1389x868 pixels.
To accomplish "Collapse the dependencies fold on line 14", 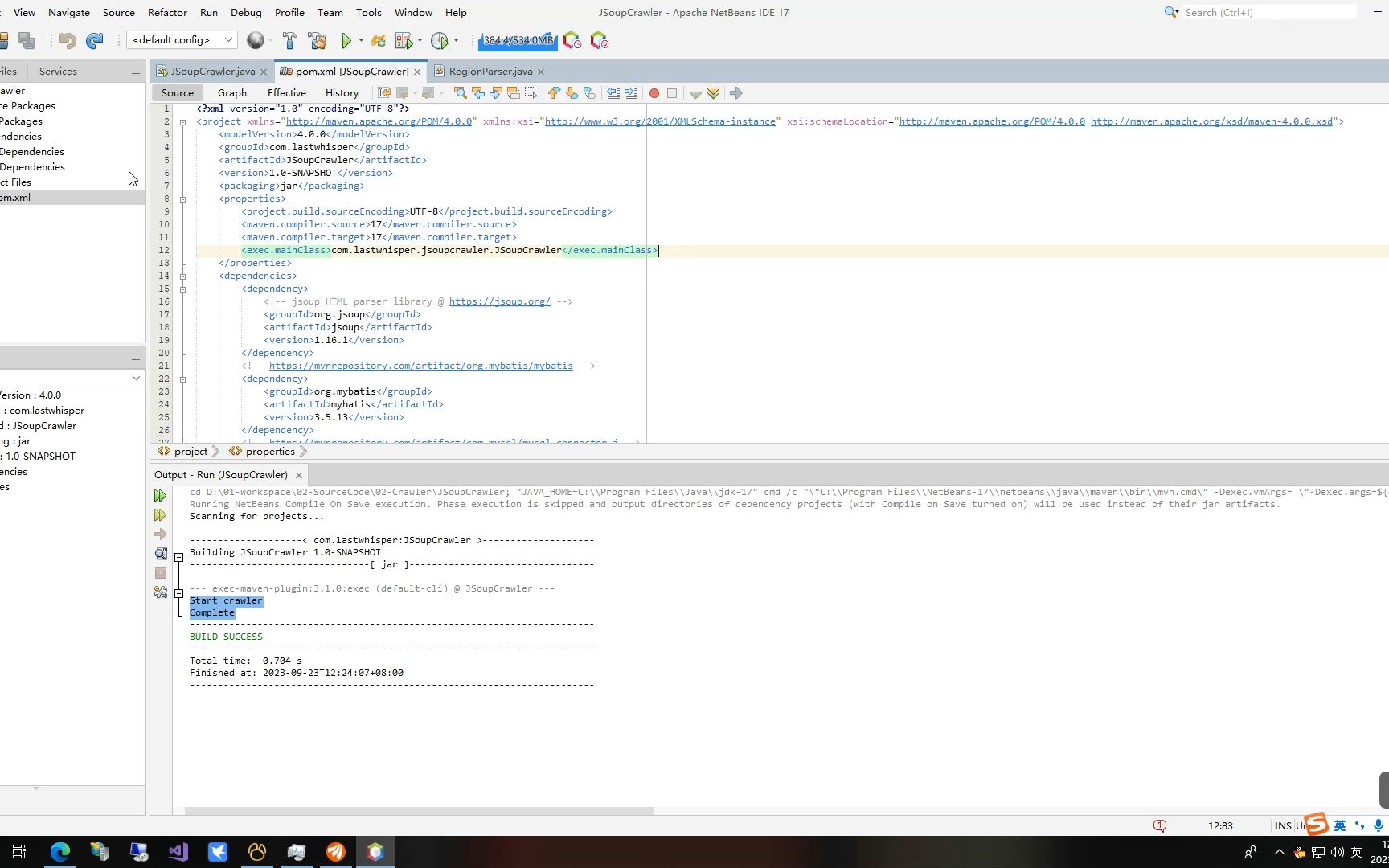I will (182, 276).
